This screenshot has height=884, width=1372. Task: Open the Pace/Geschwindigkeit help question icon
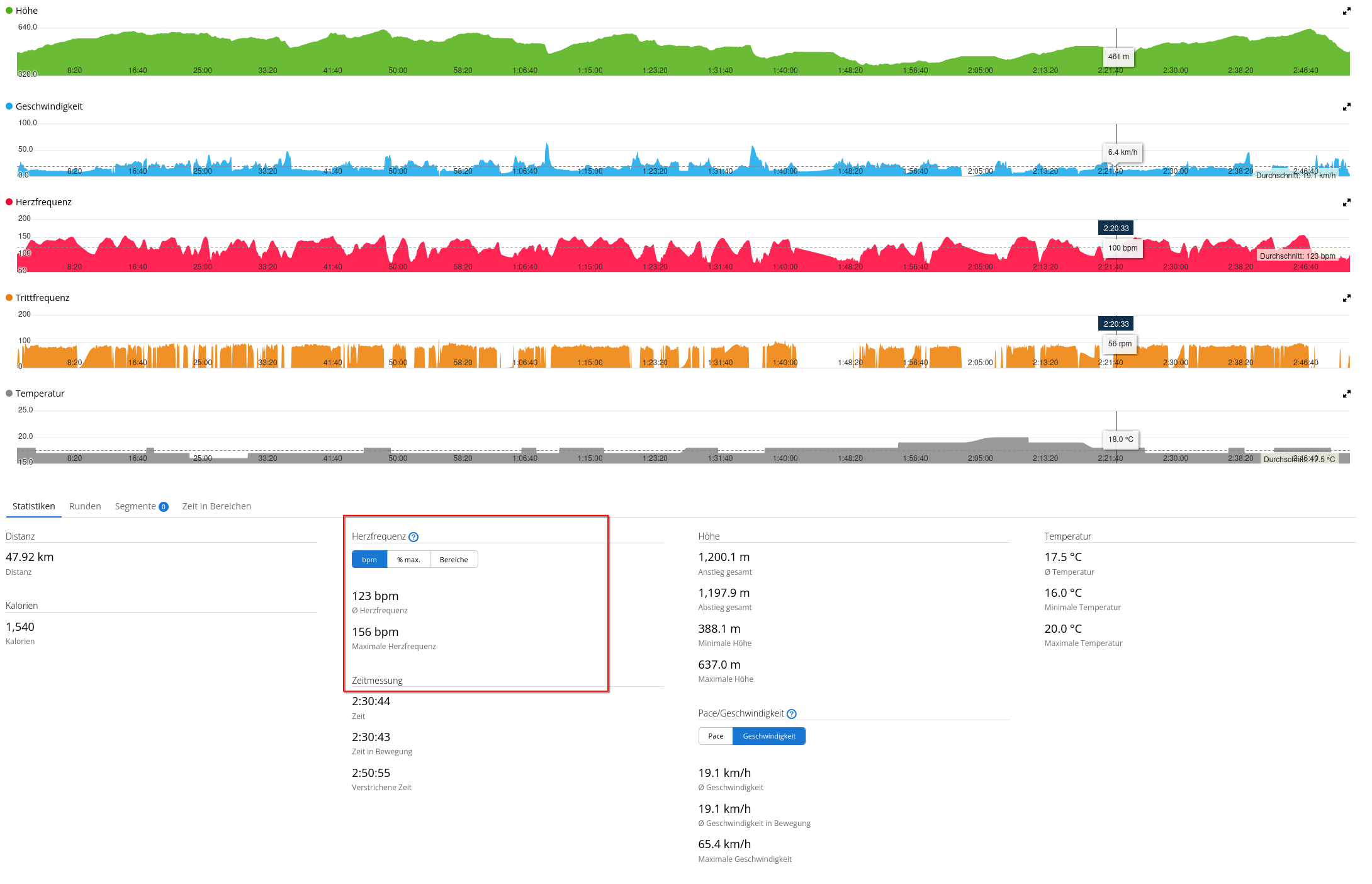coord(792,714)
